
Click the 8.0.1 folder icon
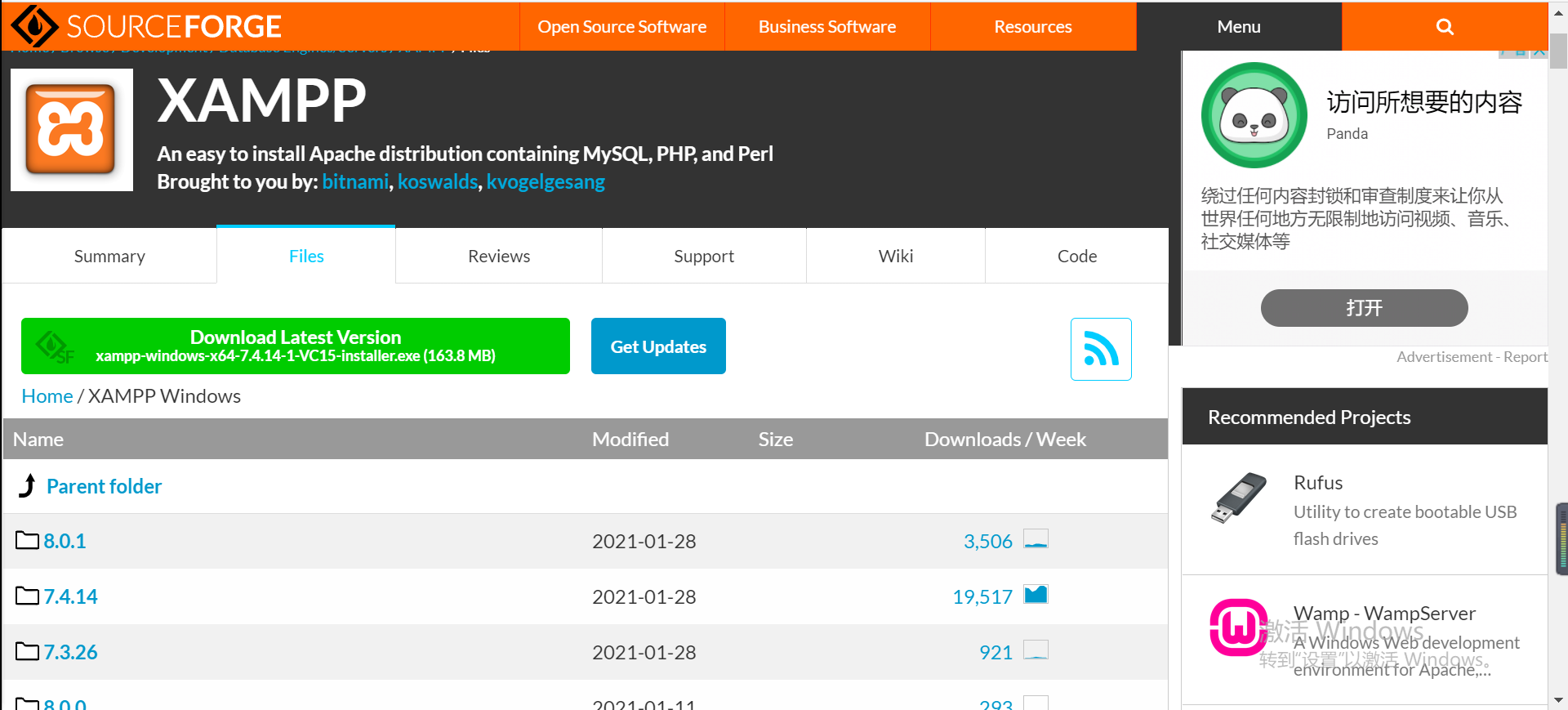tap(27, 540)
